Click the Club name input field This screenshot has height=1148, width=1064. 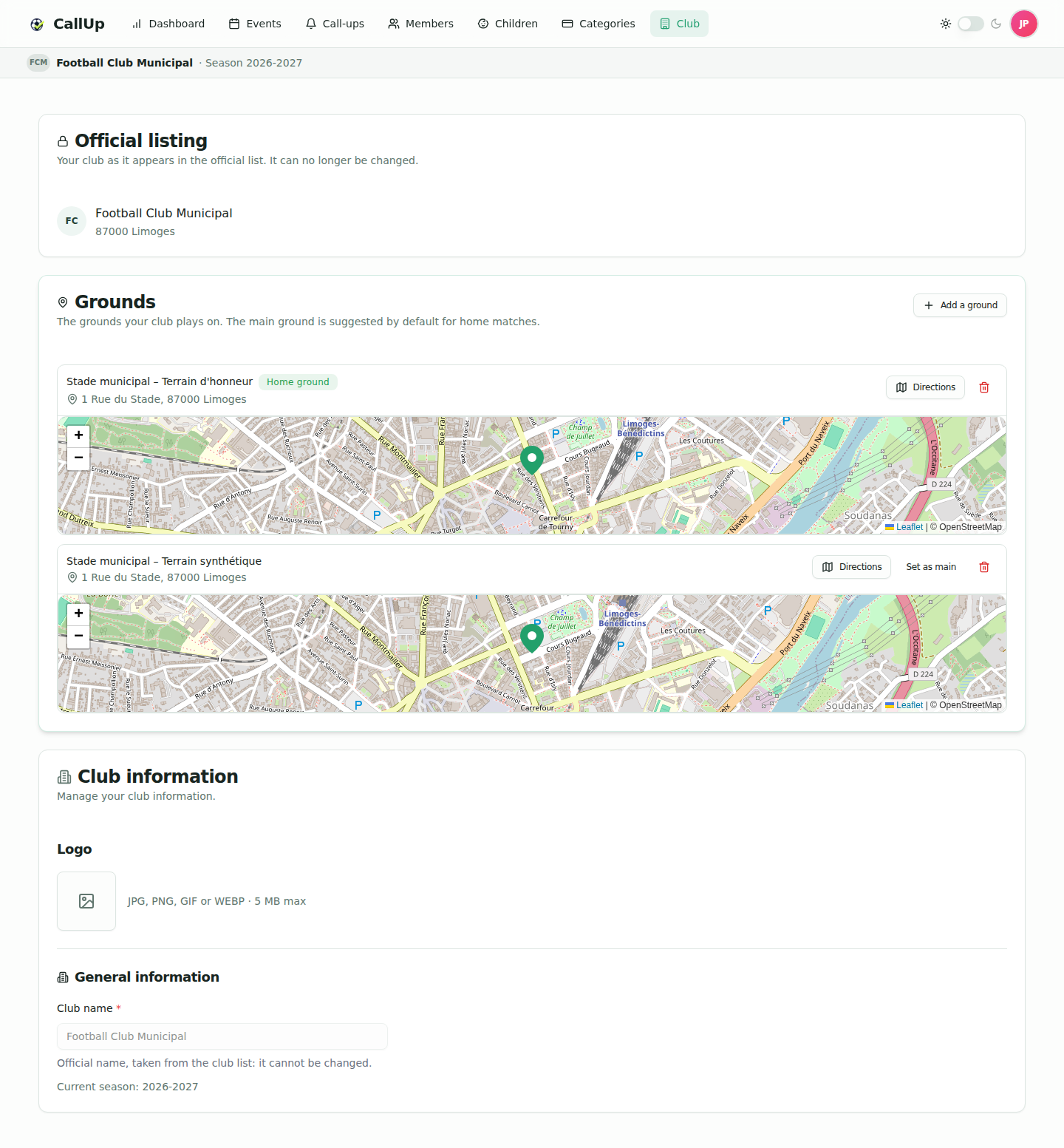[x=222, y=1036]
